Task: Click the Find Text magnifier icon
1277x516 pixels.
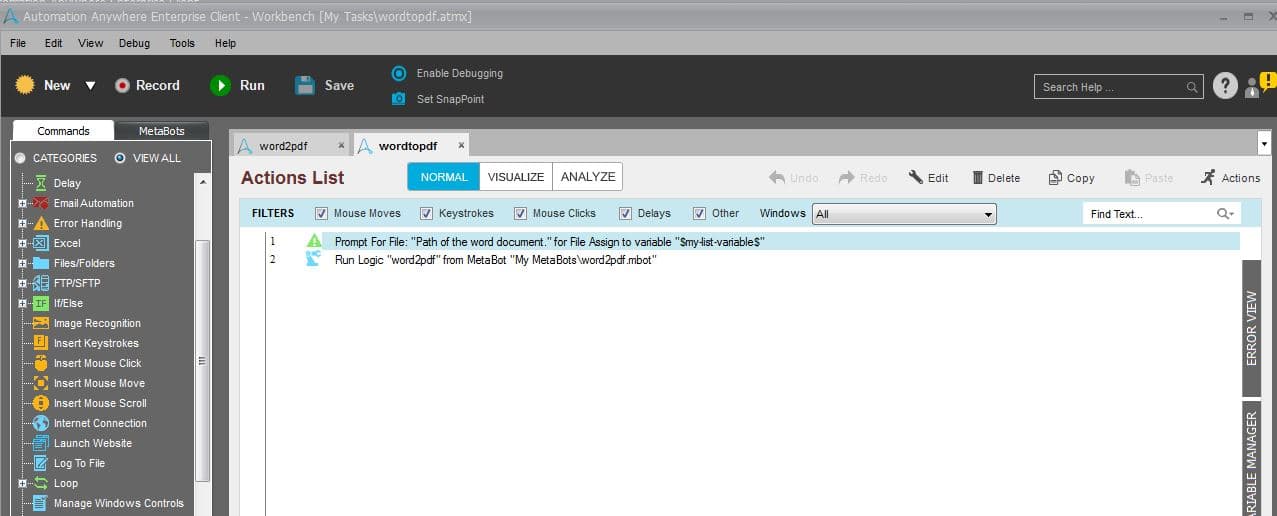Action: point(1224,214)
